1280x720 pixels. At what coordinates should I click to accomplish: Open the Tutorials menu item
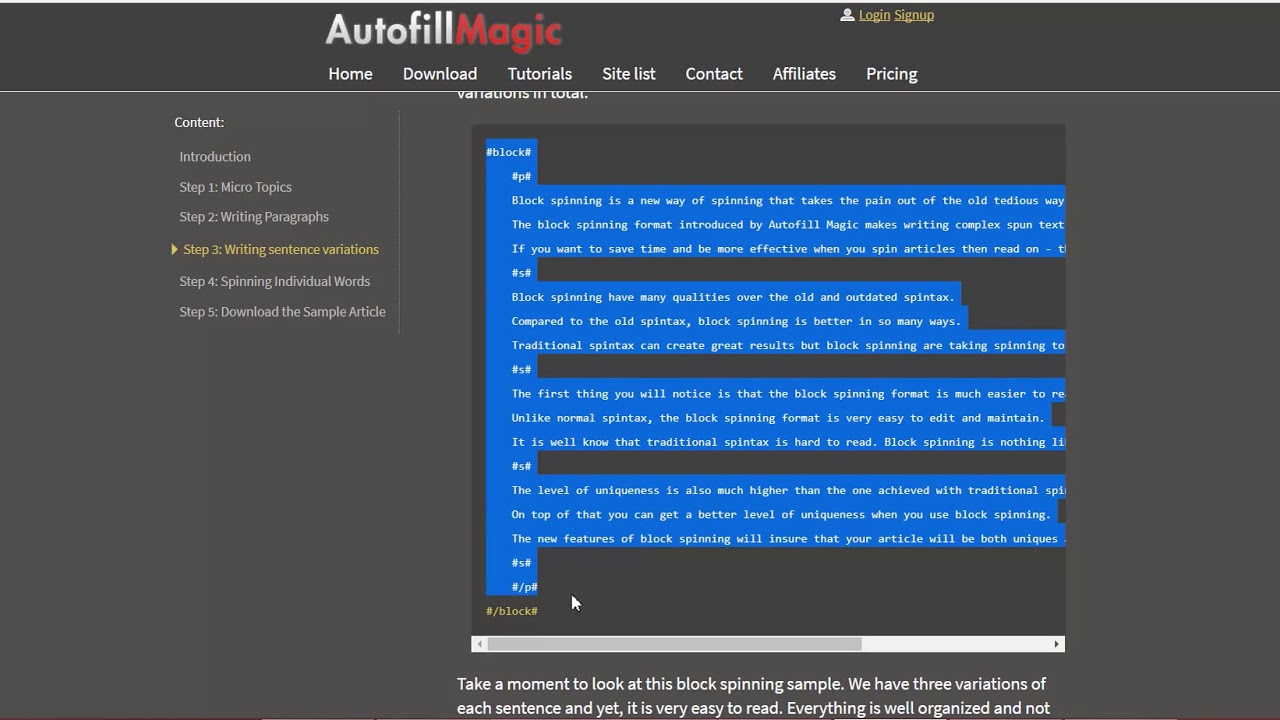click(540, 74)
